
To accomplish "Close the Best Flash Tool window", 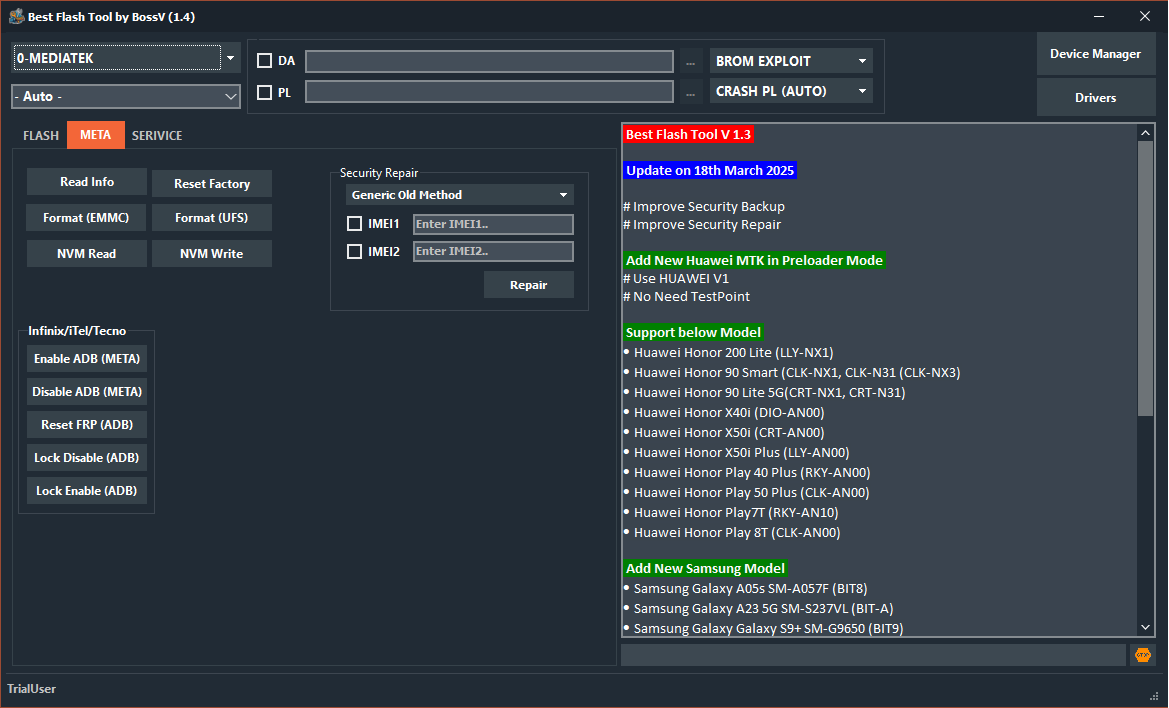I will (1145, 16).
